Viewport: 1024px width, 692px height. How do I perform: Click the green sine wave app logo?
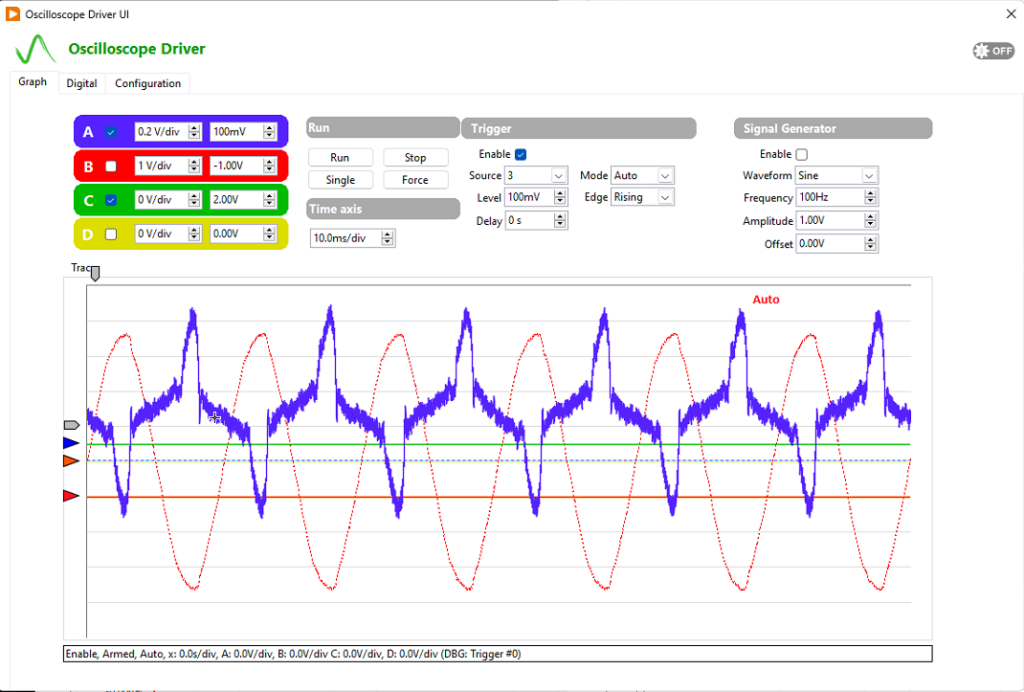click(35, 49)
